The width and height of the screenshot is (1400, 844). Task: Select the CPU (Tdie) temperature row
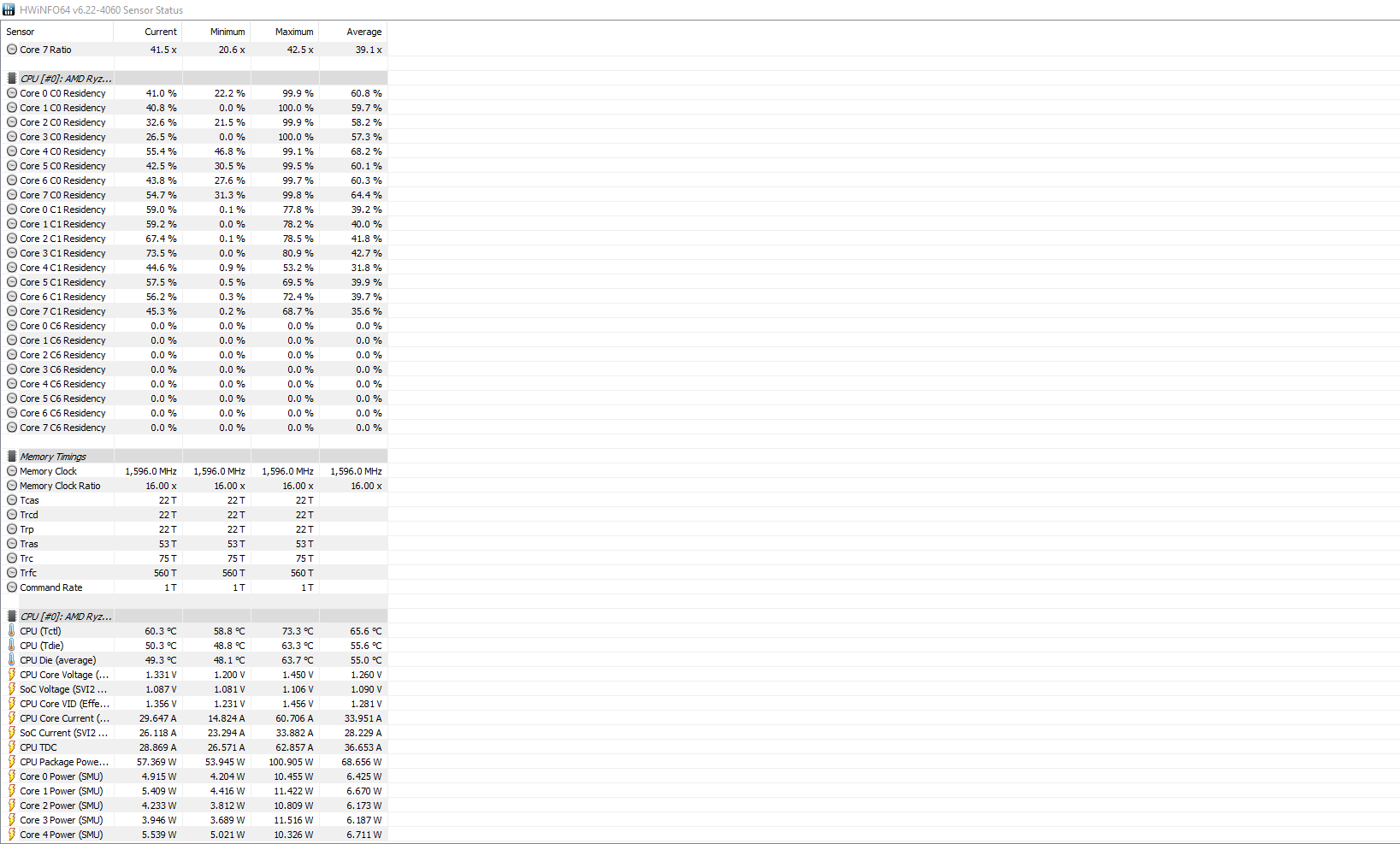coord(42,646)
